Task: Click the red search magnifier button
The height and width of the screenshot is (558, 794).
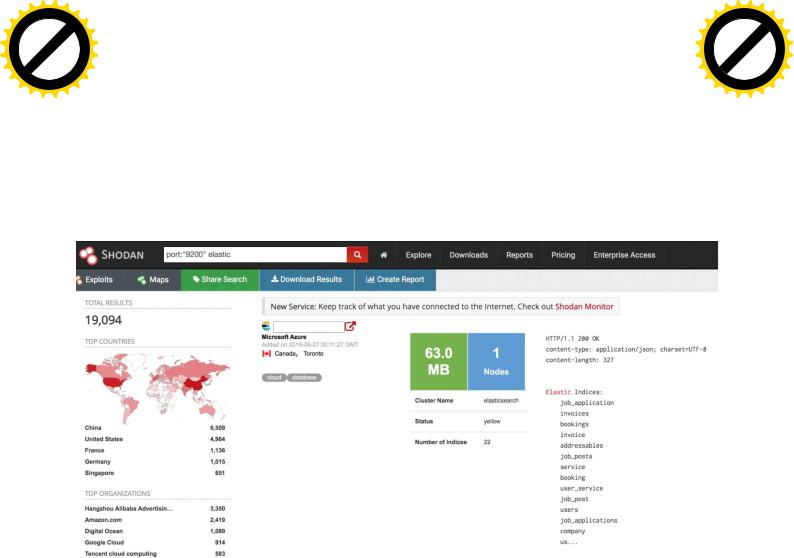Action: tap(357, 255)
